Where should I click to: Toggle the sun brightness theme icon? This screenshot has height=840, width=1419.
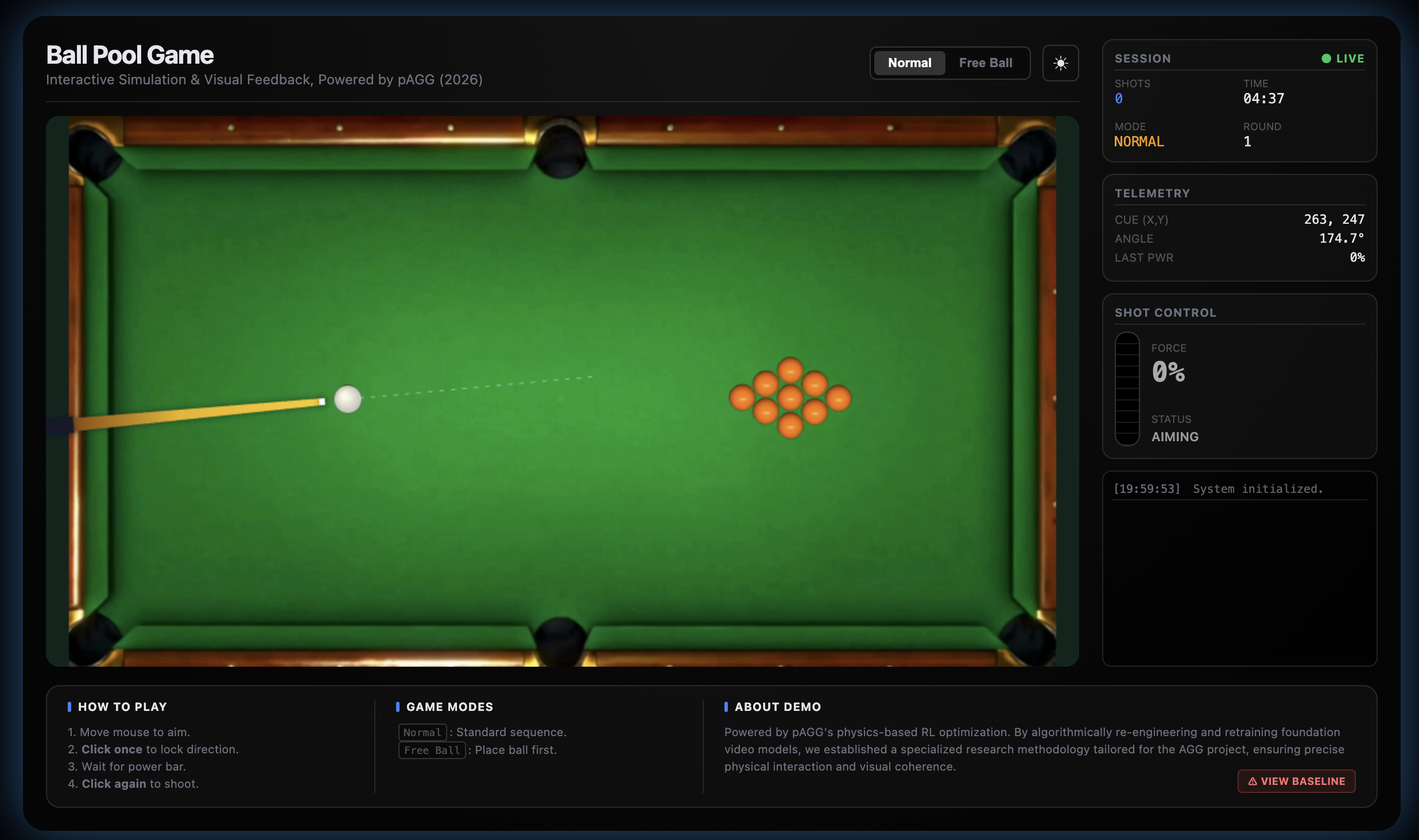pyautogui.click(x=1060, y=63)
